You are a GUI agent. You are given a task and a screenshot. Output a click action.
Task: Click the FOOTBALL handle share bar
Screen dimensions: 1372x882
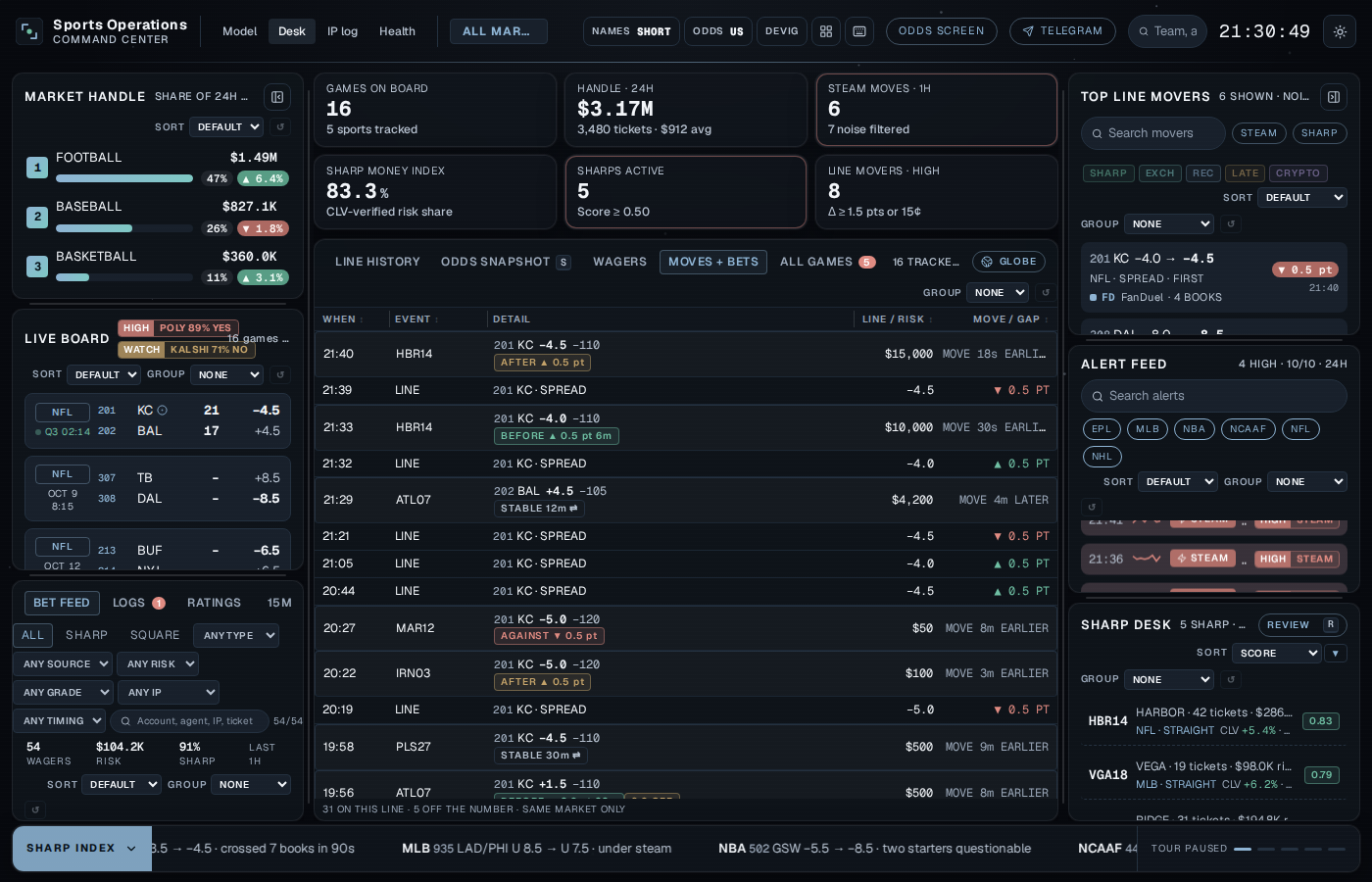124,178
